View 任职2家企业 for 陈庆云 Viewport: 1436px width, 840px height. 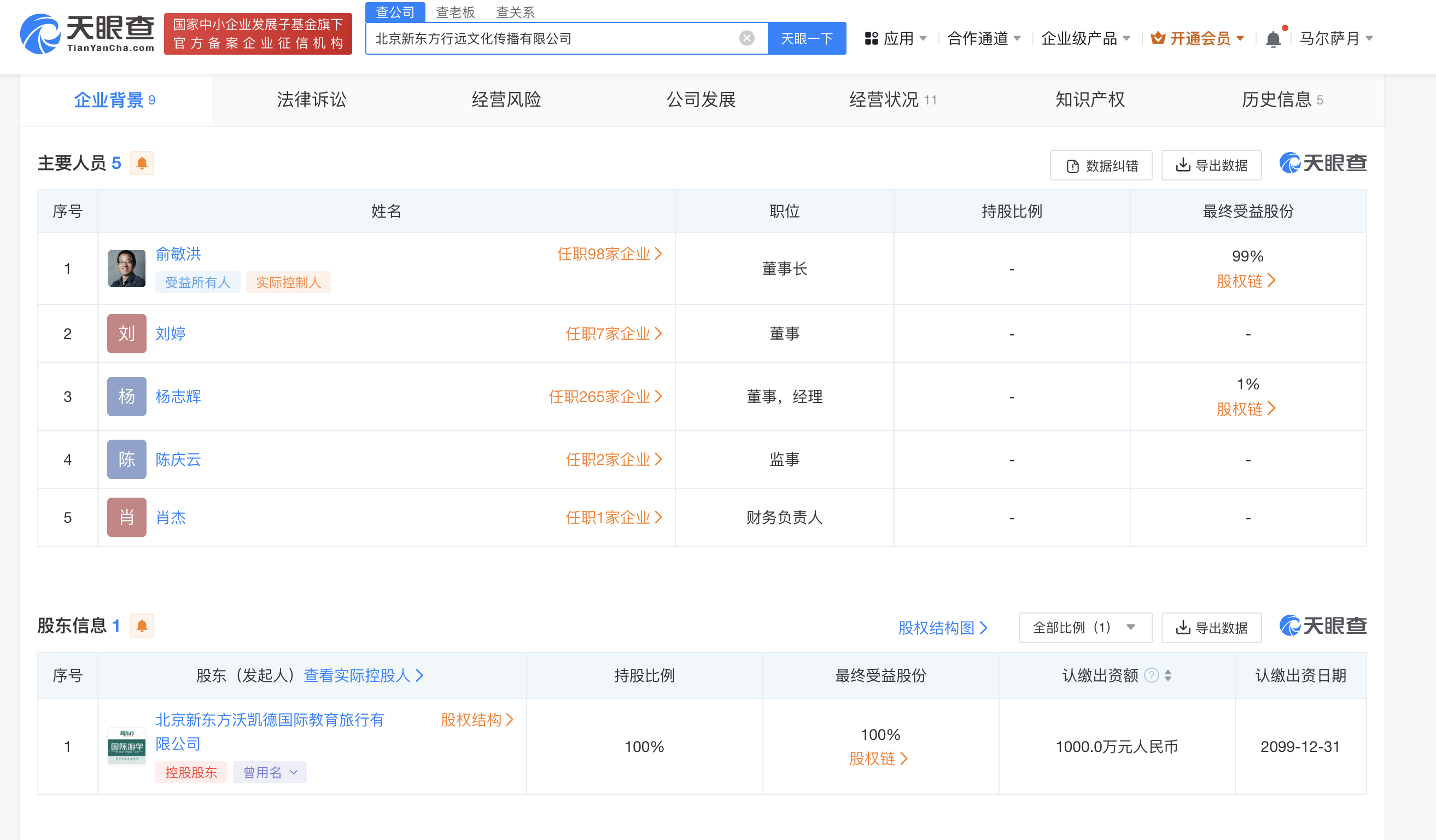614,459
